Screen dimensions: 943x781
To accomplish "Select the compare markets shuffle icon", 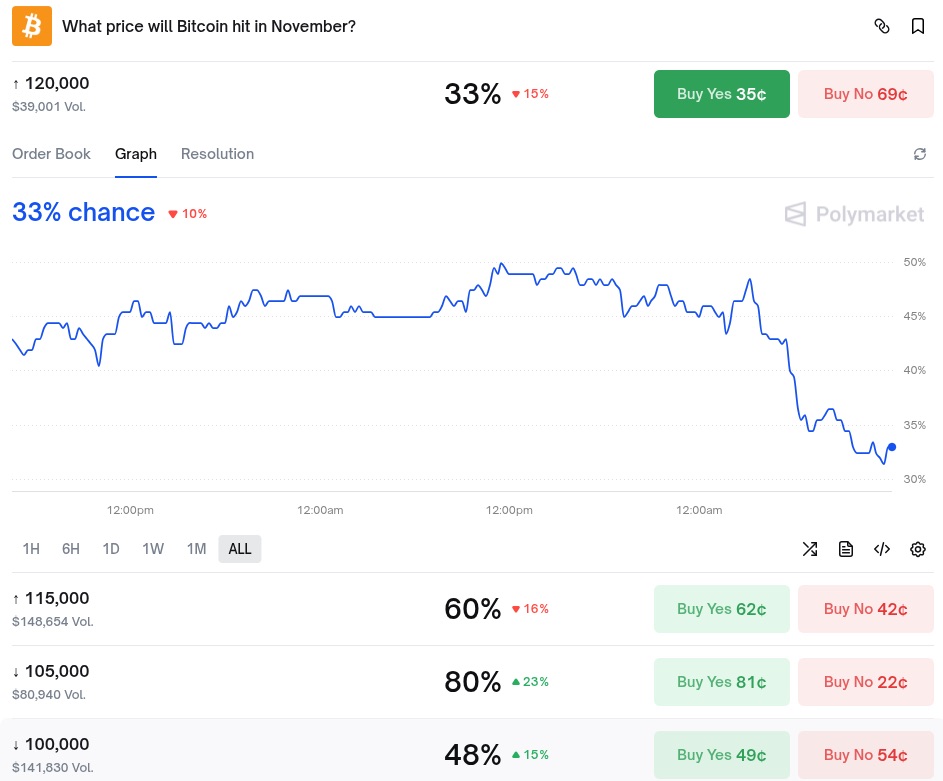I will point(810,549).
